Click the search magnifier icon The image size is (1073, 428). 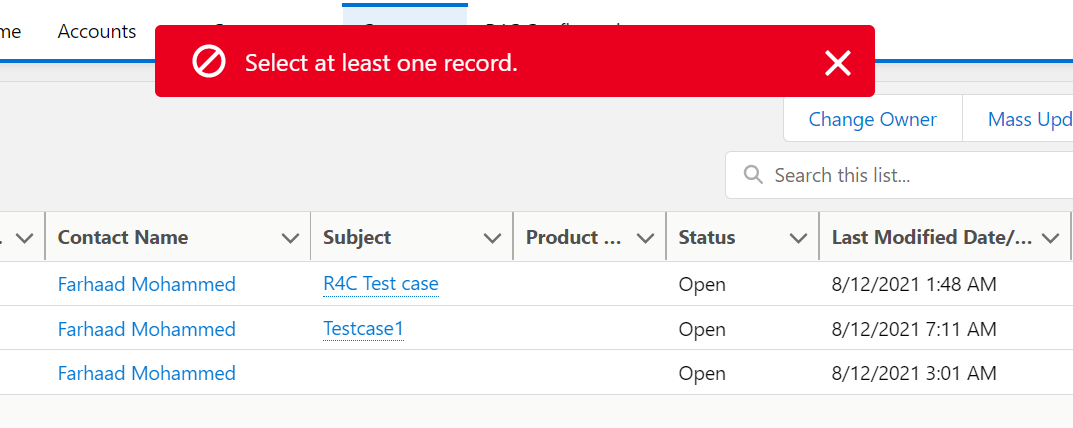(753, 175)
